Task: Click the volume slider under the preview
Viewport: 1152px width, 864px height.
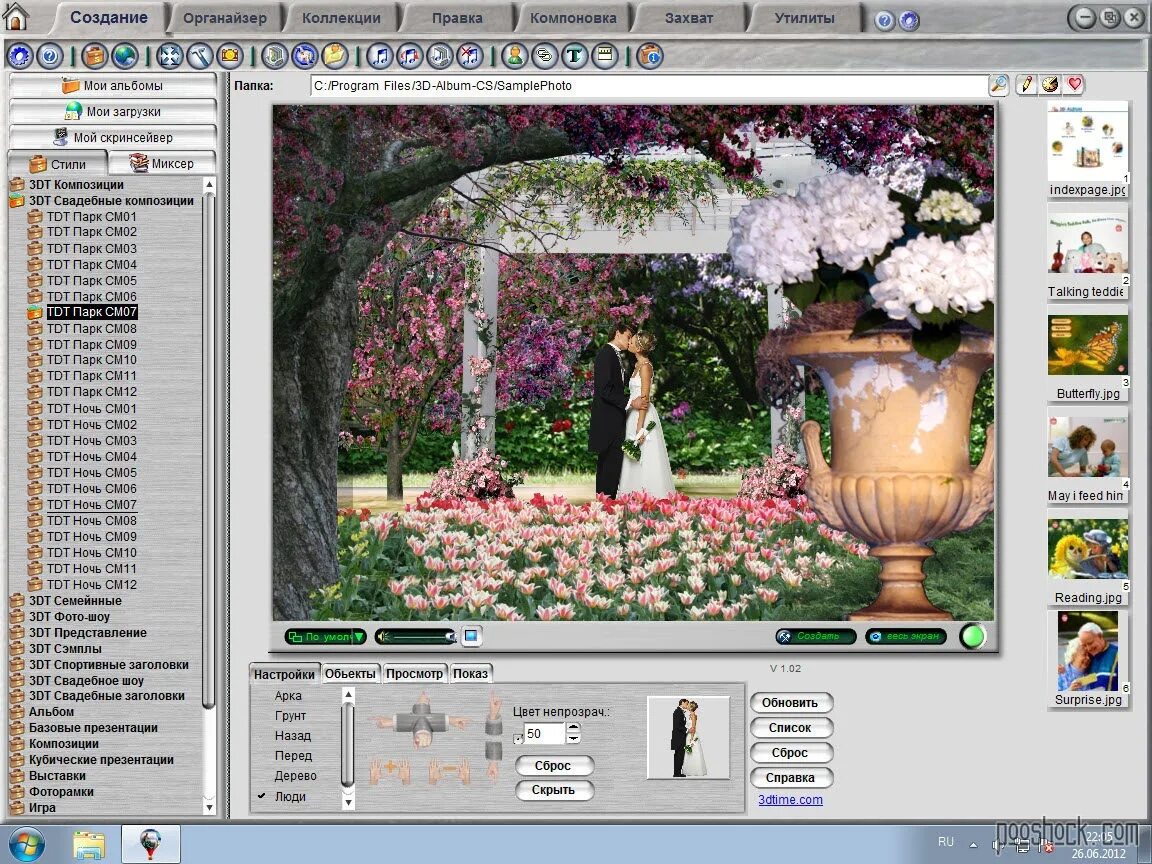Action: [416, 637]
